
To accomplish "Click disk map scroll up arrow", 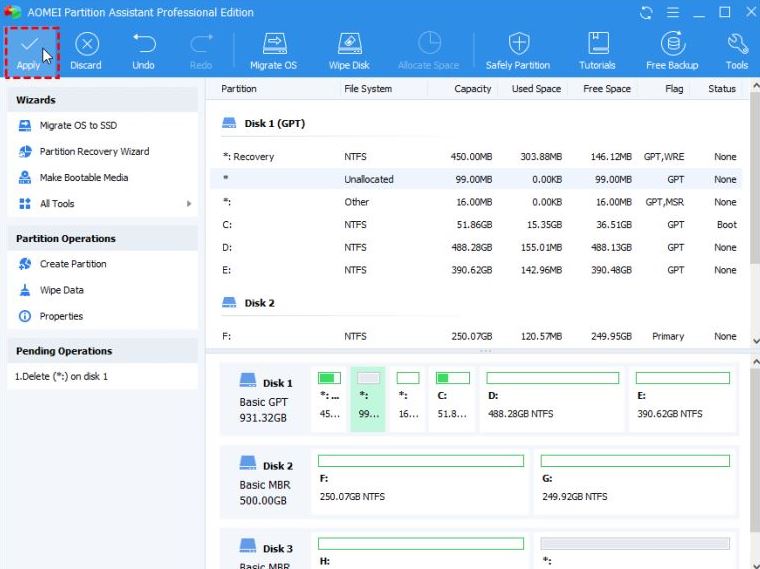I will 756,362.
